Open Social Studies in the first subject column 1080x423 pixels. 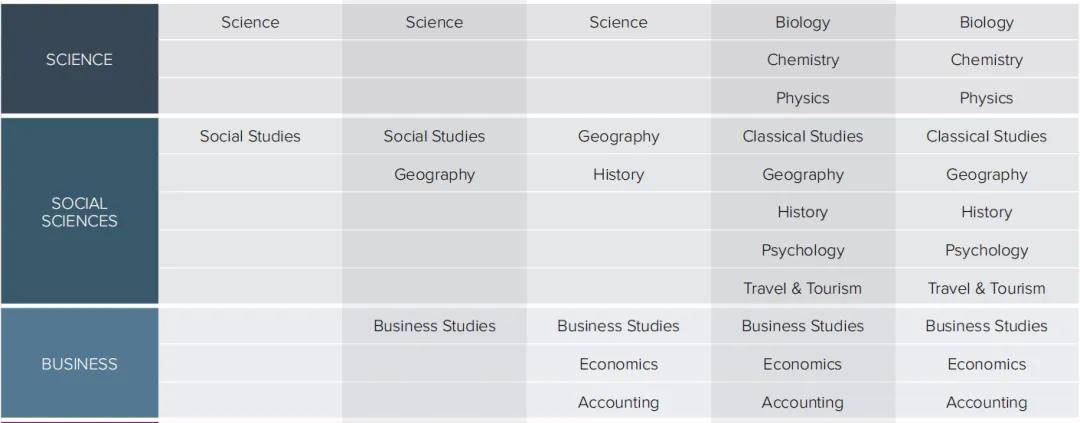point(250,136)
